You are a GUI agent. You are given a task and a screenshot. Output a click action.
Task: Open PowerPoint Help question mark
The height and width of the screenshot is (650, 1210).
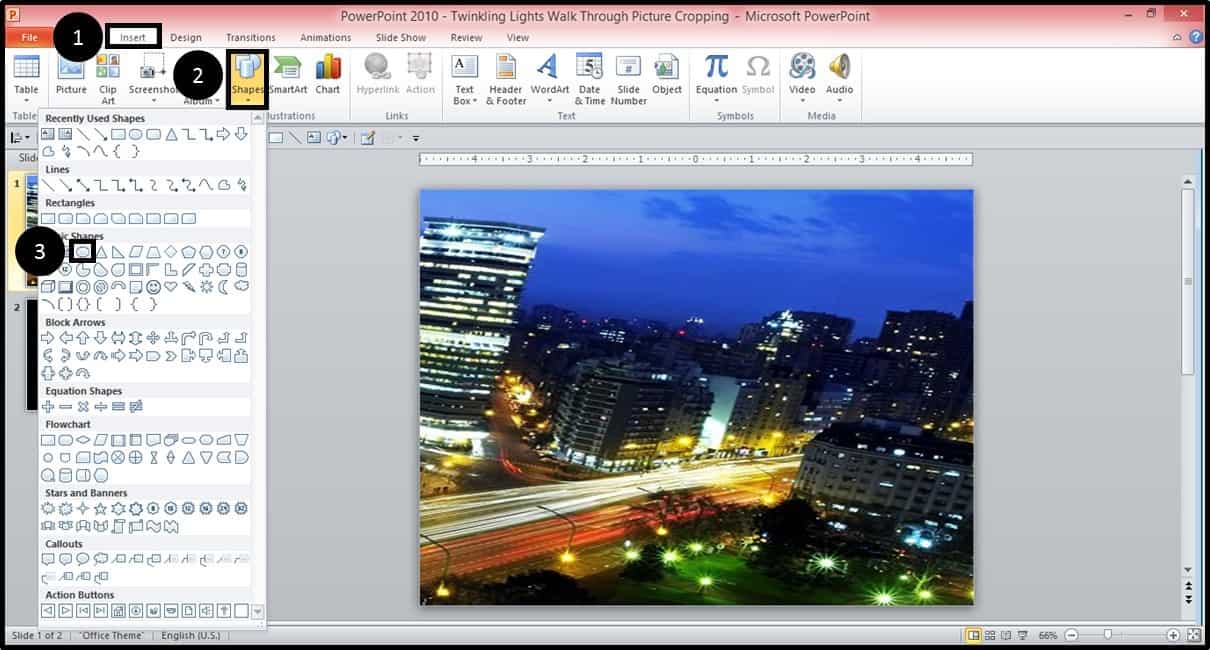[1195, 37]
